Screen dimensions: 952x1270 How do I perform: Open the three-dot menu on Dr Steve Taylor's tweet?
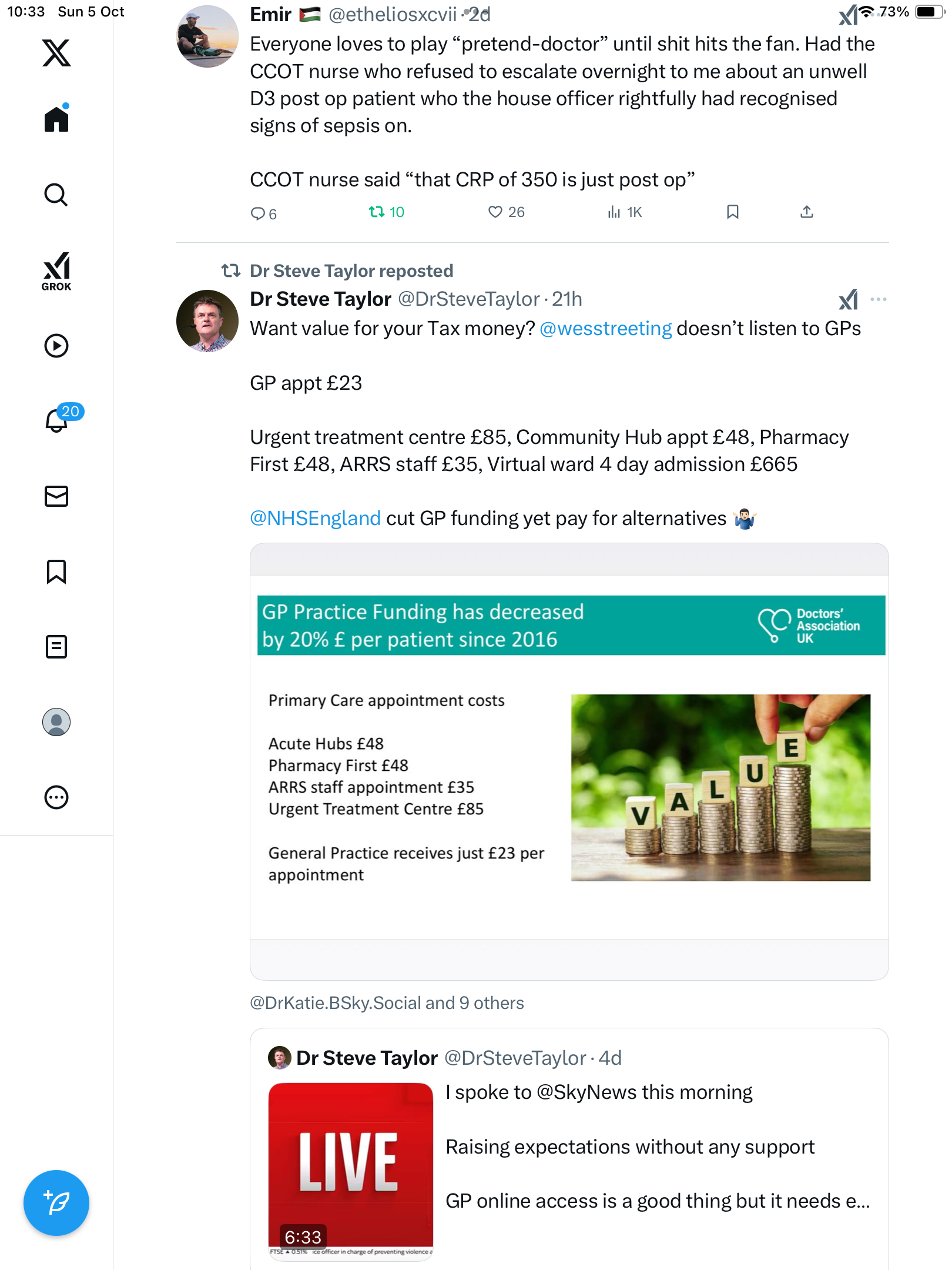click(x=878, y=299)
